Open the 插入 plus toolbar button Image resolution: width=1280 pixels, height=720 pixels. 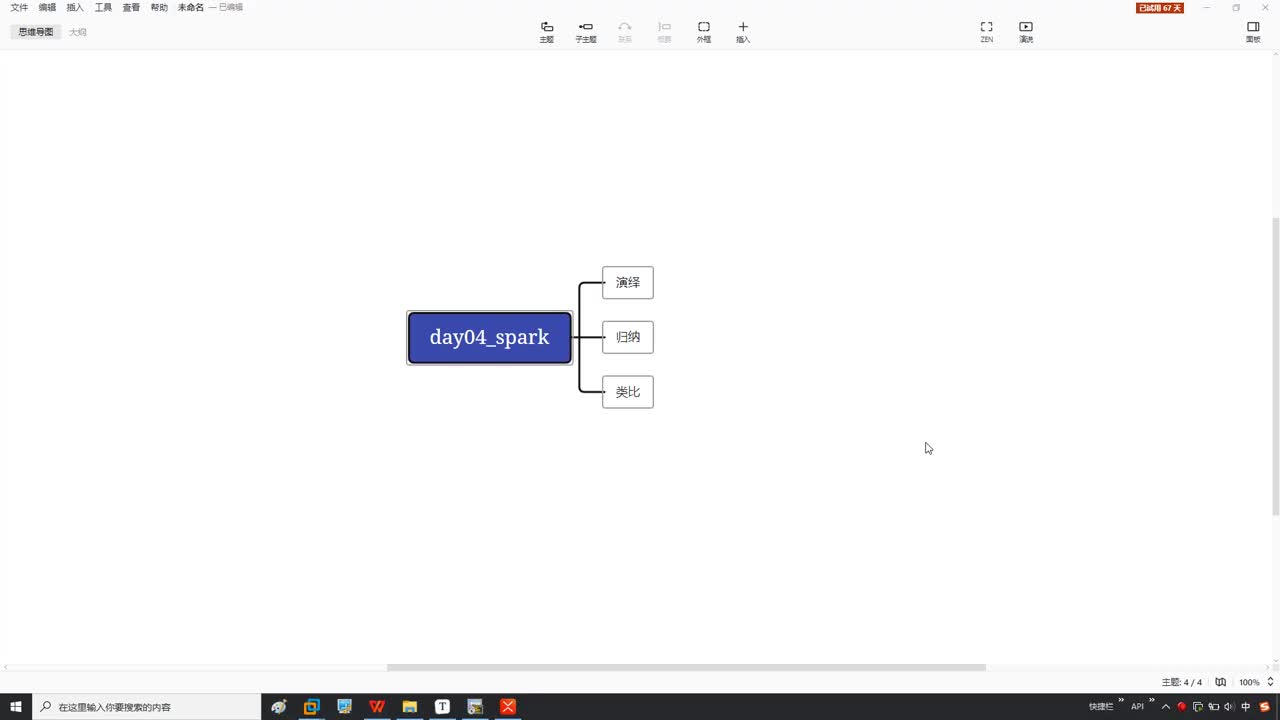[x=743, y=32]
